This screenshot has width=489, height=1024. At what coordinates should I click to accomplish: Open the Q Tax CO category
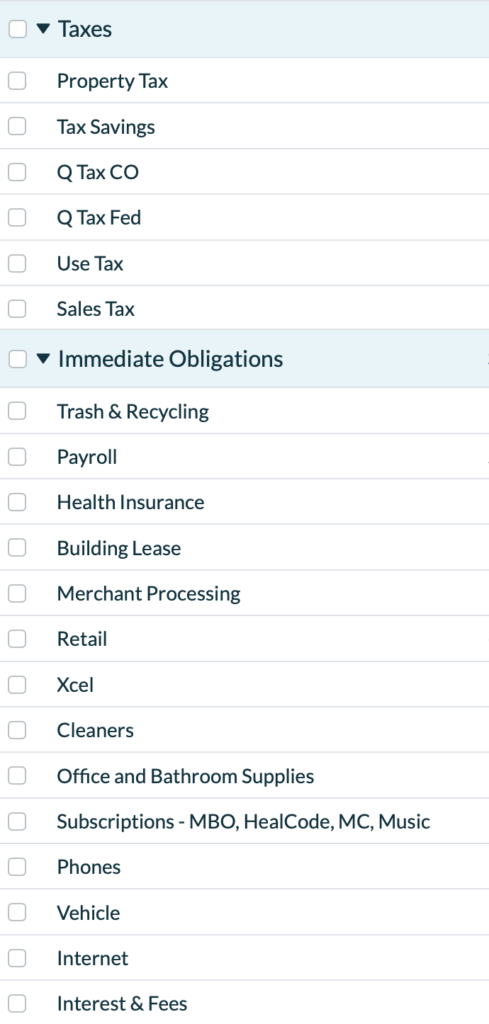point(98,172)
